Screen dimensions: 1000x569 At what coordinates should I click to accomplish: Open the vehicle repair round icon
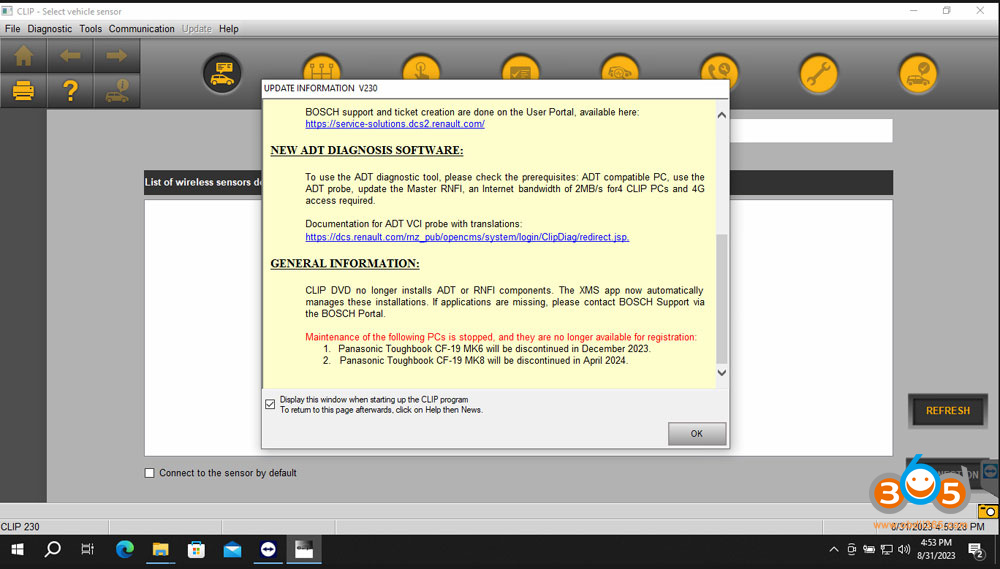click(620, 68)
